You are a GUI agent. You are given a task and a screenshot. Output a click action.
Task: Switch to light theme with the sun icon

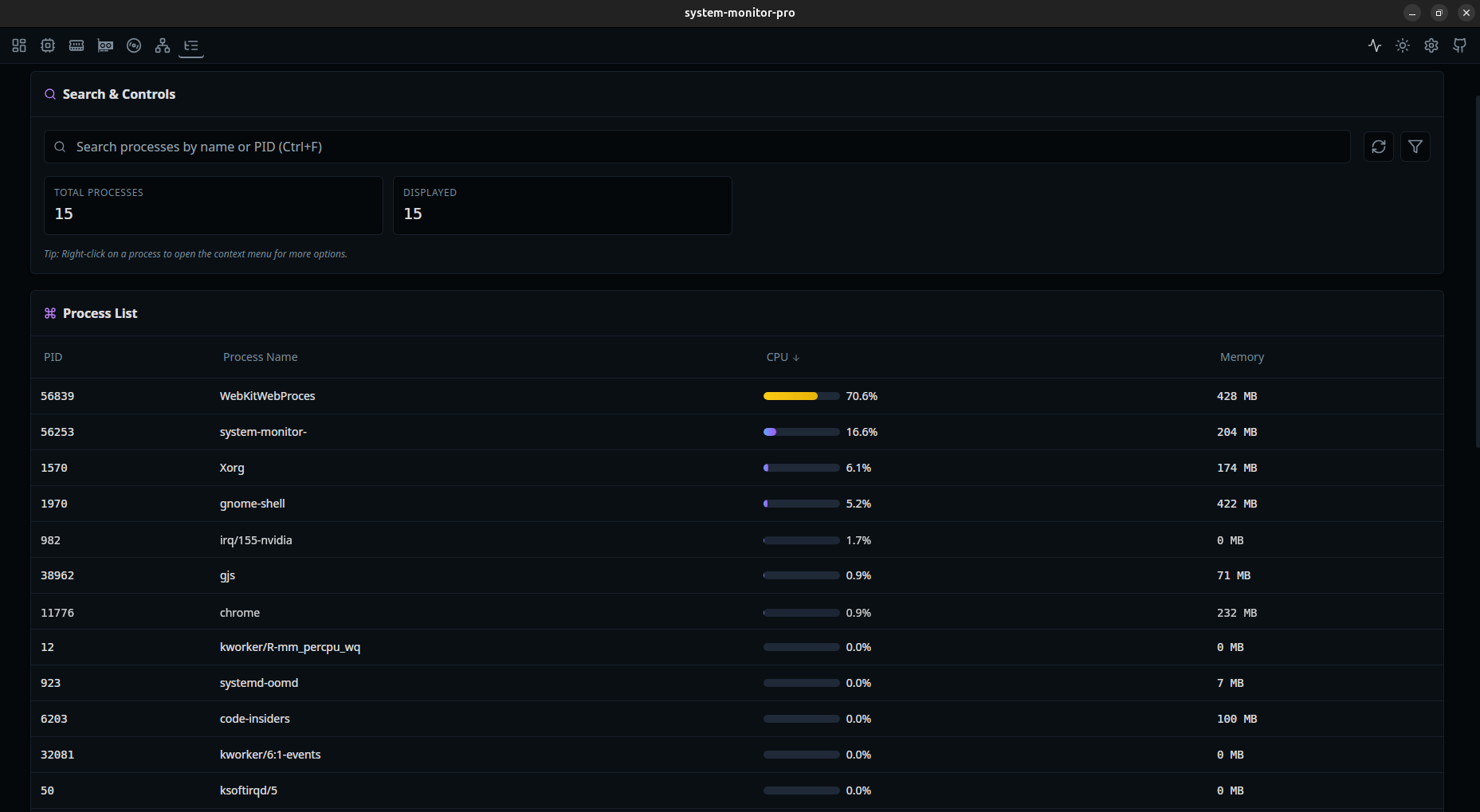(x=1403, y=45)
